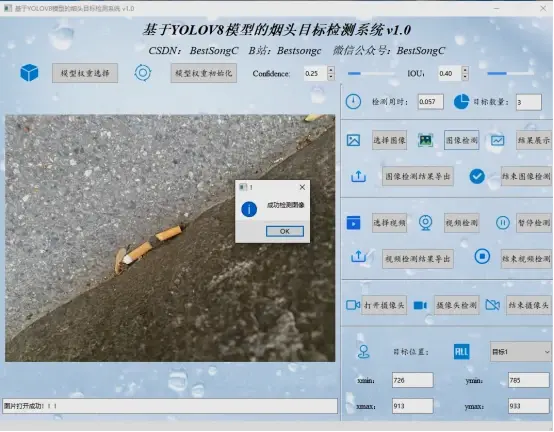
Task: Click the clock icon beside detection time
Action: 353,102
